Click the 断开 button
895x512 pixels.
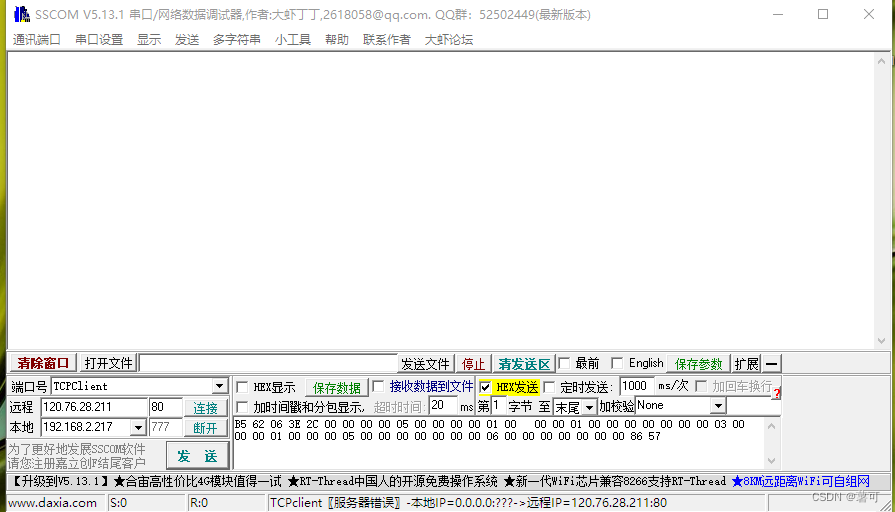point(205,428)
